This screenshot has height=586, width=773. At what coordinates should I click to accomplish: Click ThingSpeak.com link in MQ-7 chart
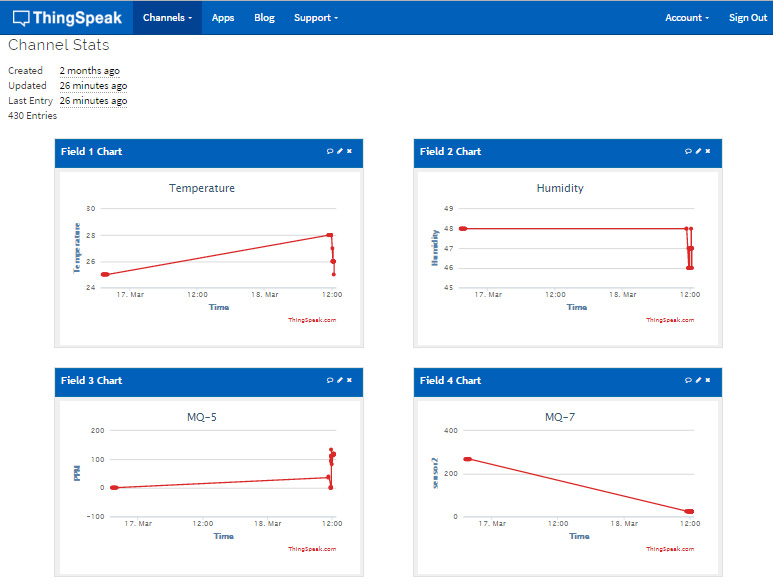[670, 549]
